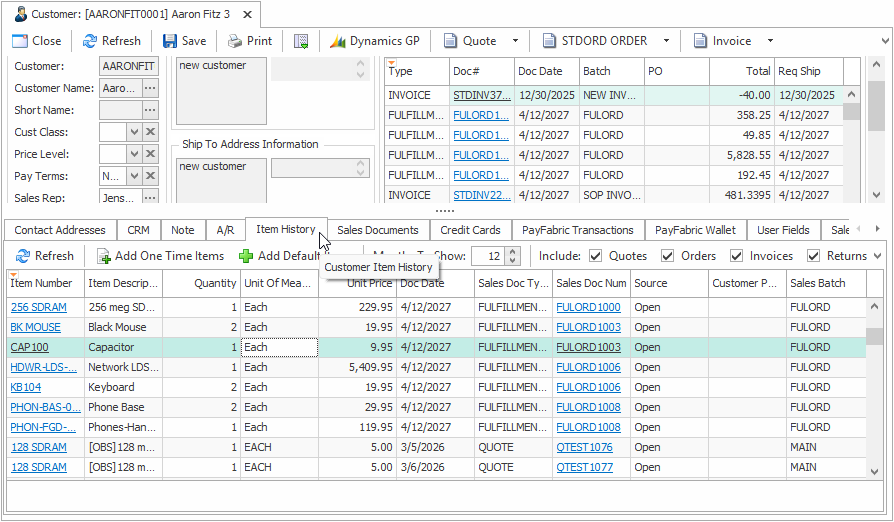The image size is (894, 522).
Task: Open the PayFabric Wallet tab
Action: tap(695, 230)
